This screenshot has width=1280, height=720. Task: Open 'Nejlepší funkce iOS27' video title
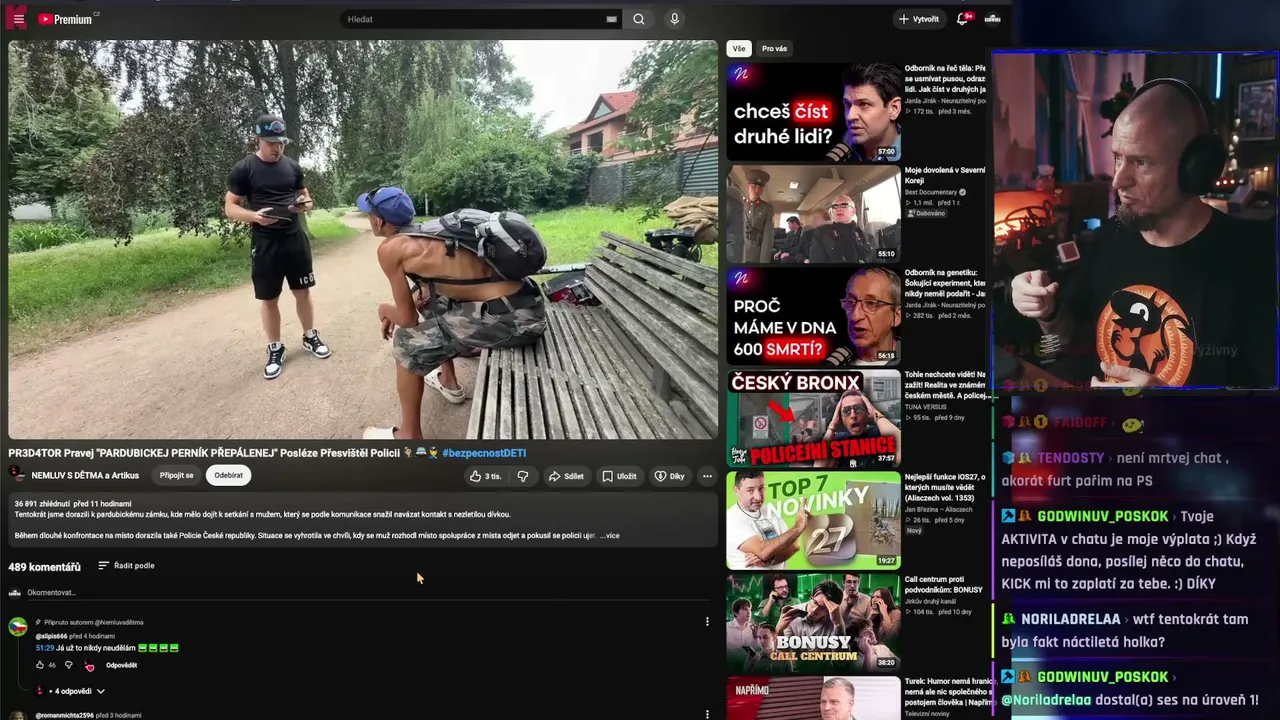pyautogui.click(x=945, y=487)
